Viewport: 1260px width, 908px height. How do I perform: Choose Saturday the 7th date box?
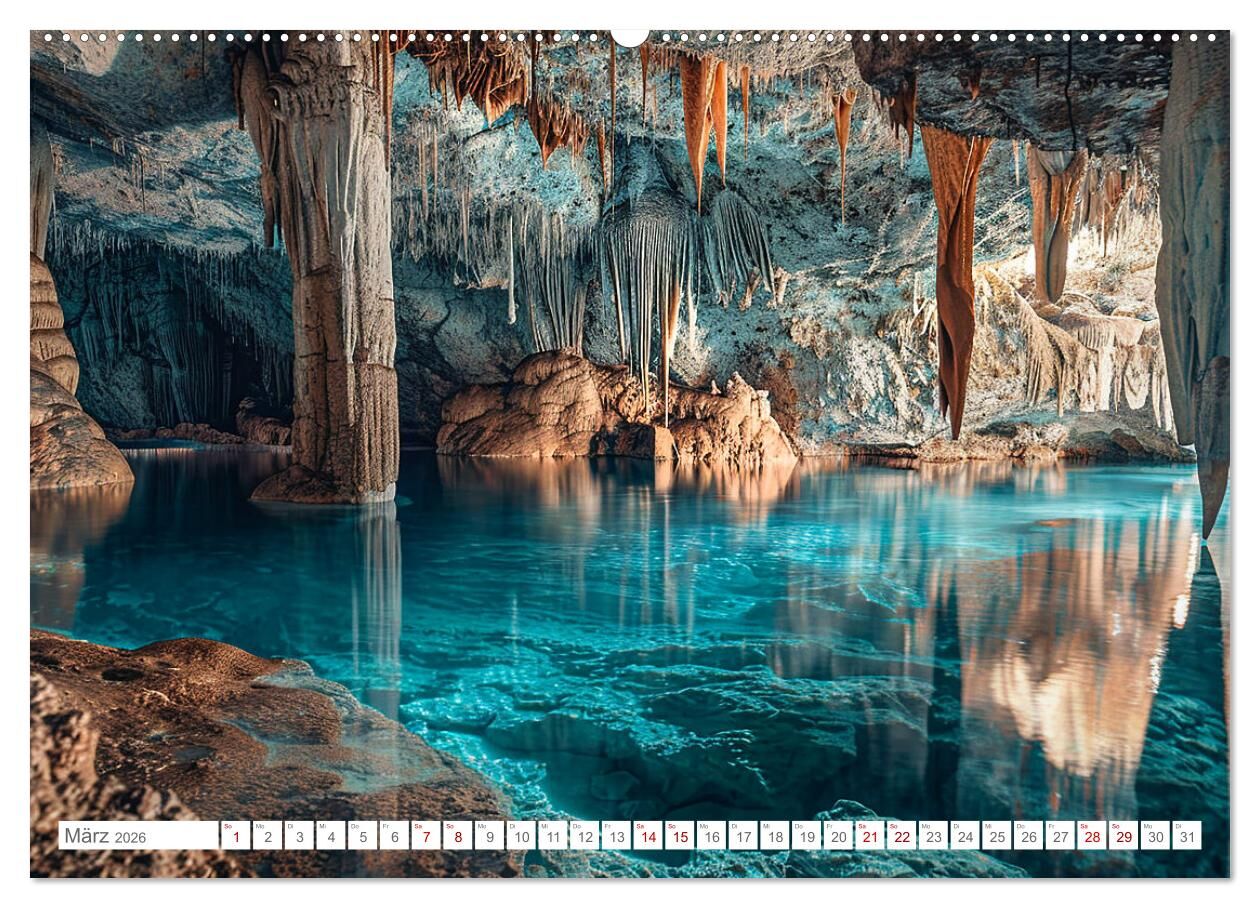[x=425, y=836]
